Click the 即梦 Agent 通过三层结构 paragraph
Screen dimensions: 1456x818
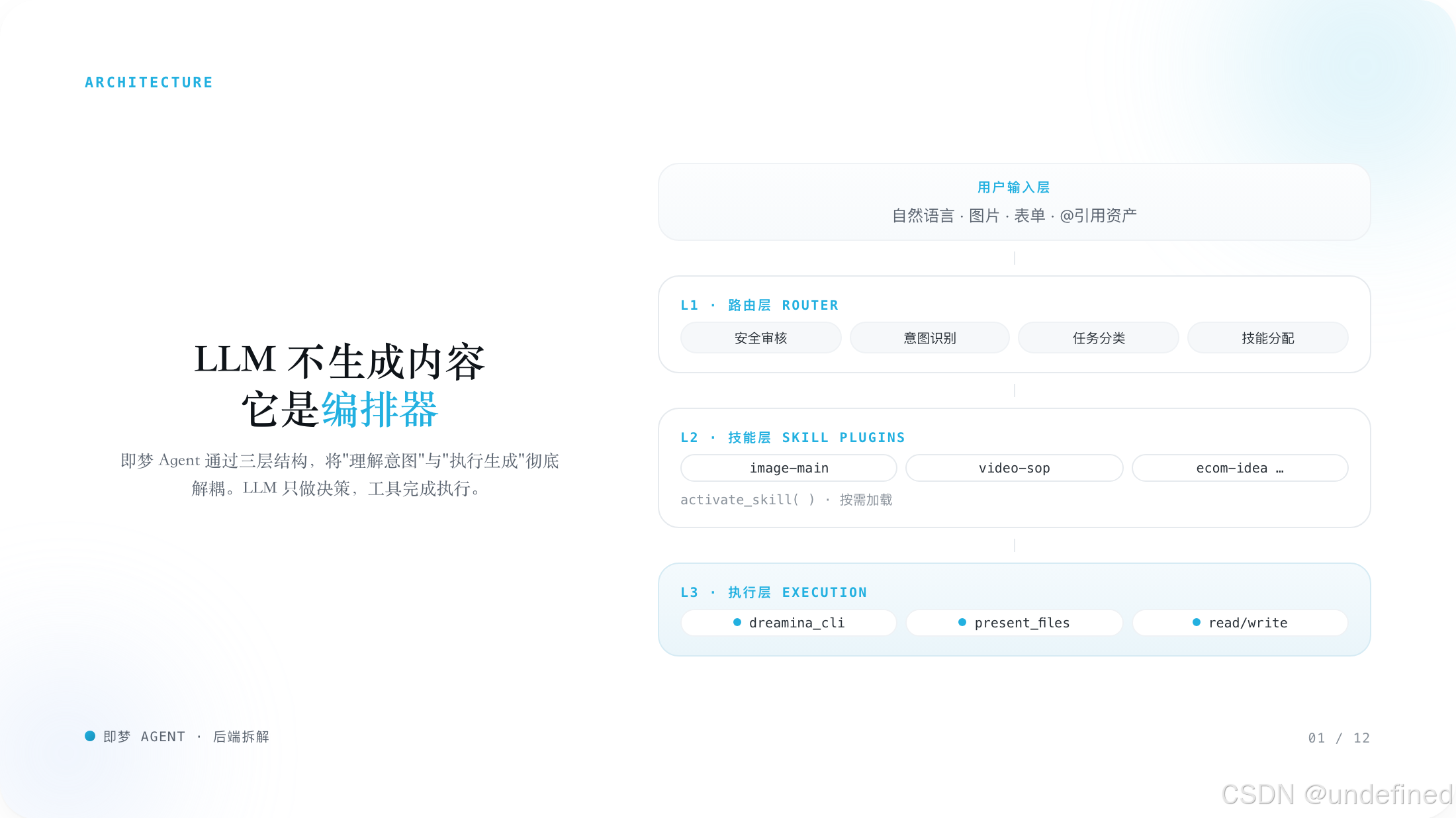coord(340,475)
